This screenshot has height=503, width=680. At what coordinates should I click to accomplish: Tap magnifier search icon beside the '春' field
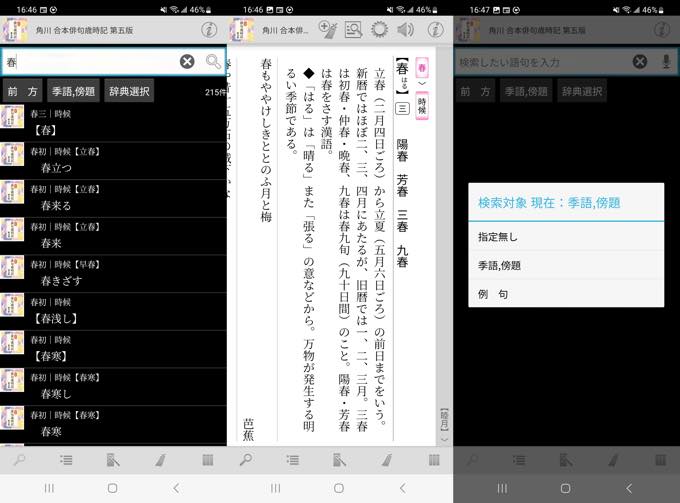213,62
